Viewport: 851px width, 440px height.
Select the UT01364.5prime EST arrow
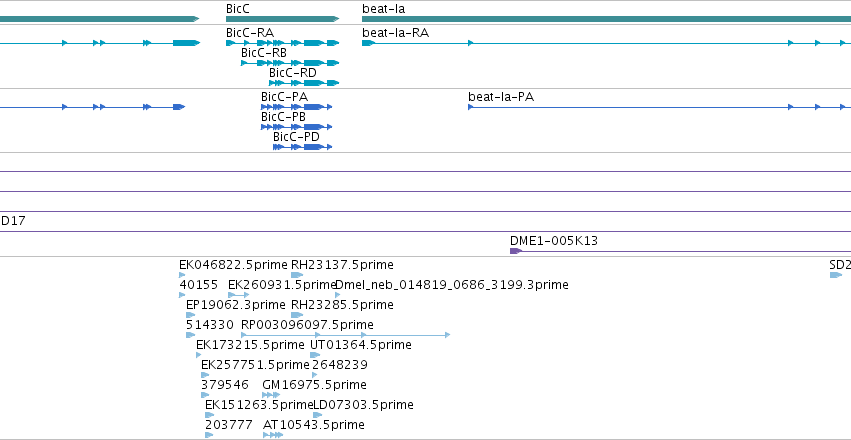coord(315,355)
